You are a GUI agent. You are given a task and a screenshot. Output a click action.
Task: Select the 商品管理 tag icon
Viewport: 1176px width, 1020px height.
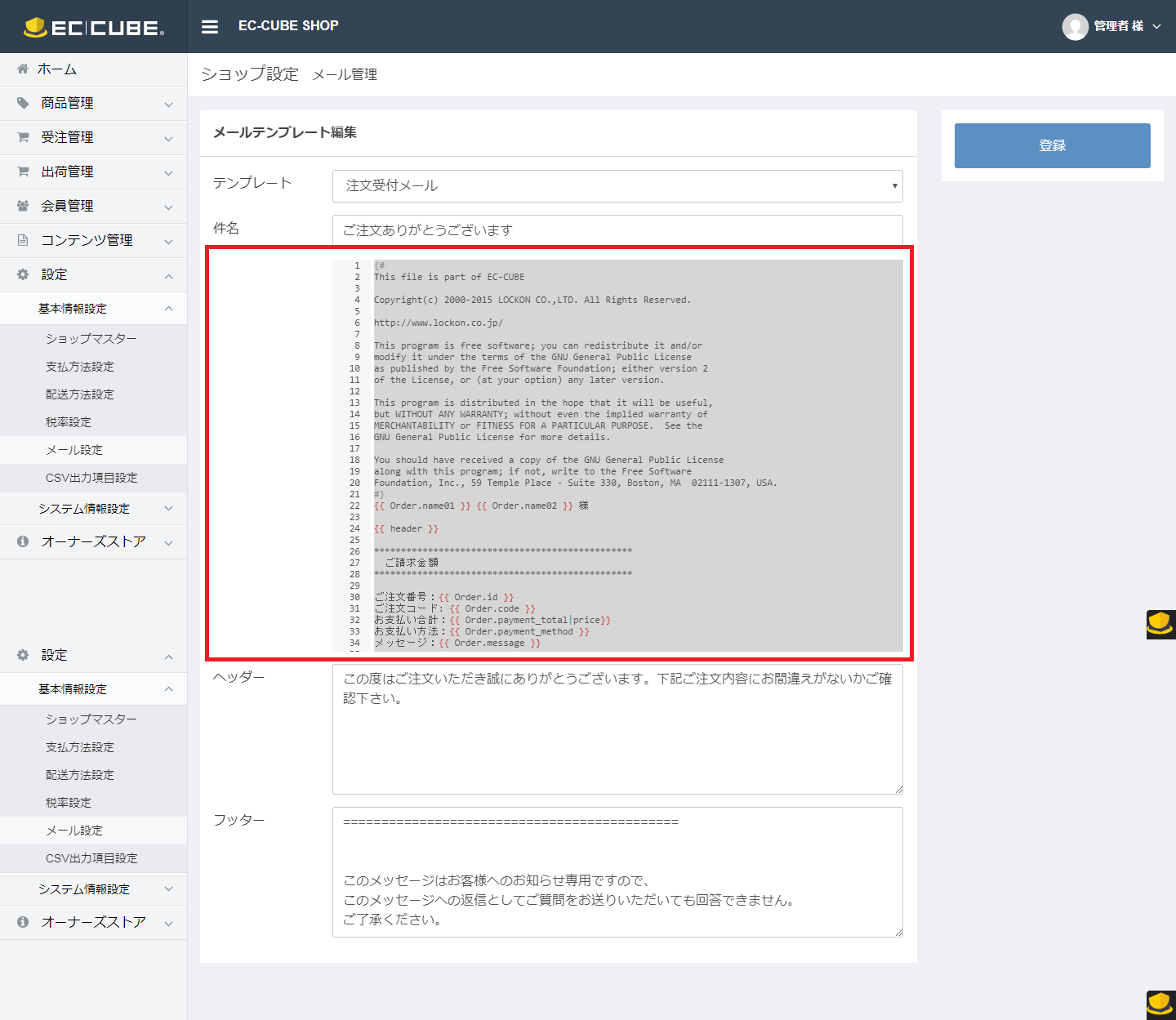click(x=23, y=103)
